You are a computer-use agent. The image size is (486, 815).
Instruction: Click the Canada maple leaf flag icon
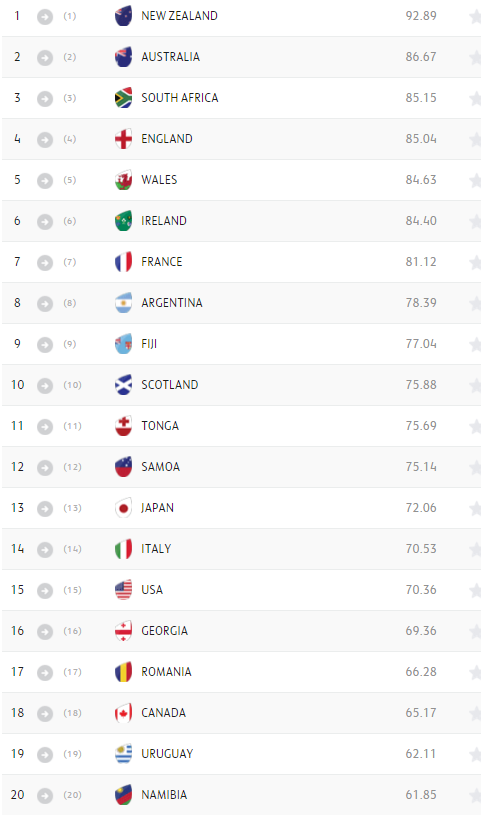click(x=123, y=713)
